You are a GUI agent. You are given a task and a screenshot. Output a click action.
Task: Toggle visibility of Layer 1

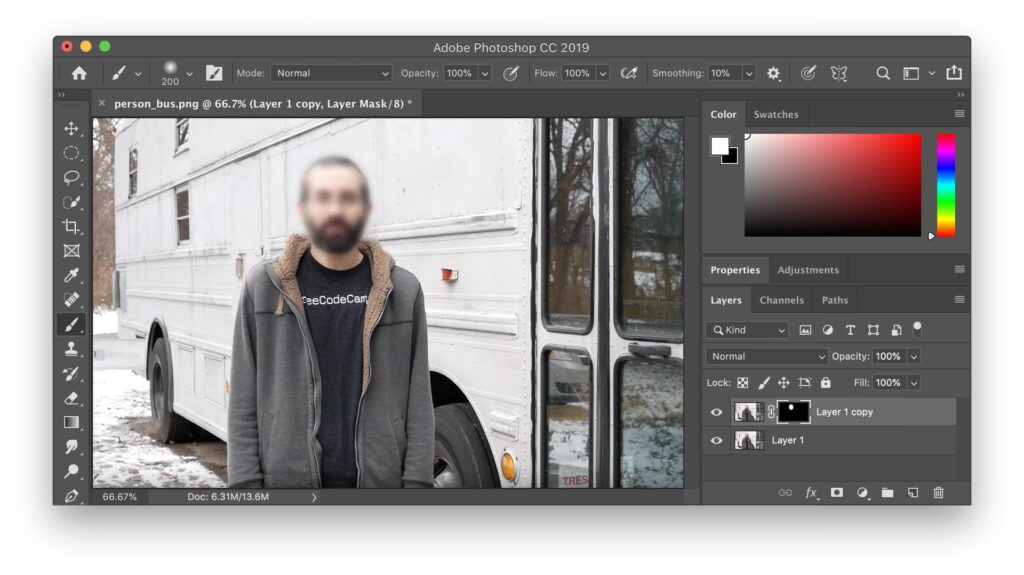tap(716, 440)
